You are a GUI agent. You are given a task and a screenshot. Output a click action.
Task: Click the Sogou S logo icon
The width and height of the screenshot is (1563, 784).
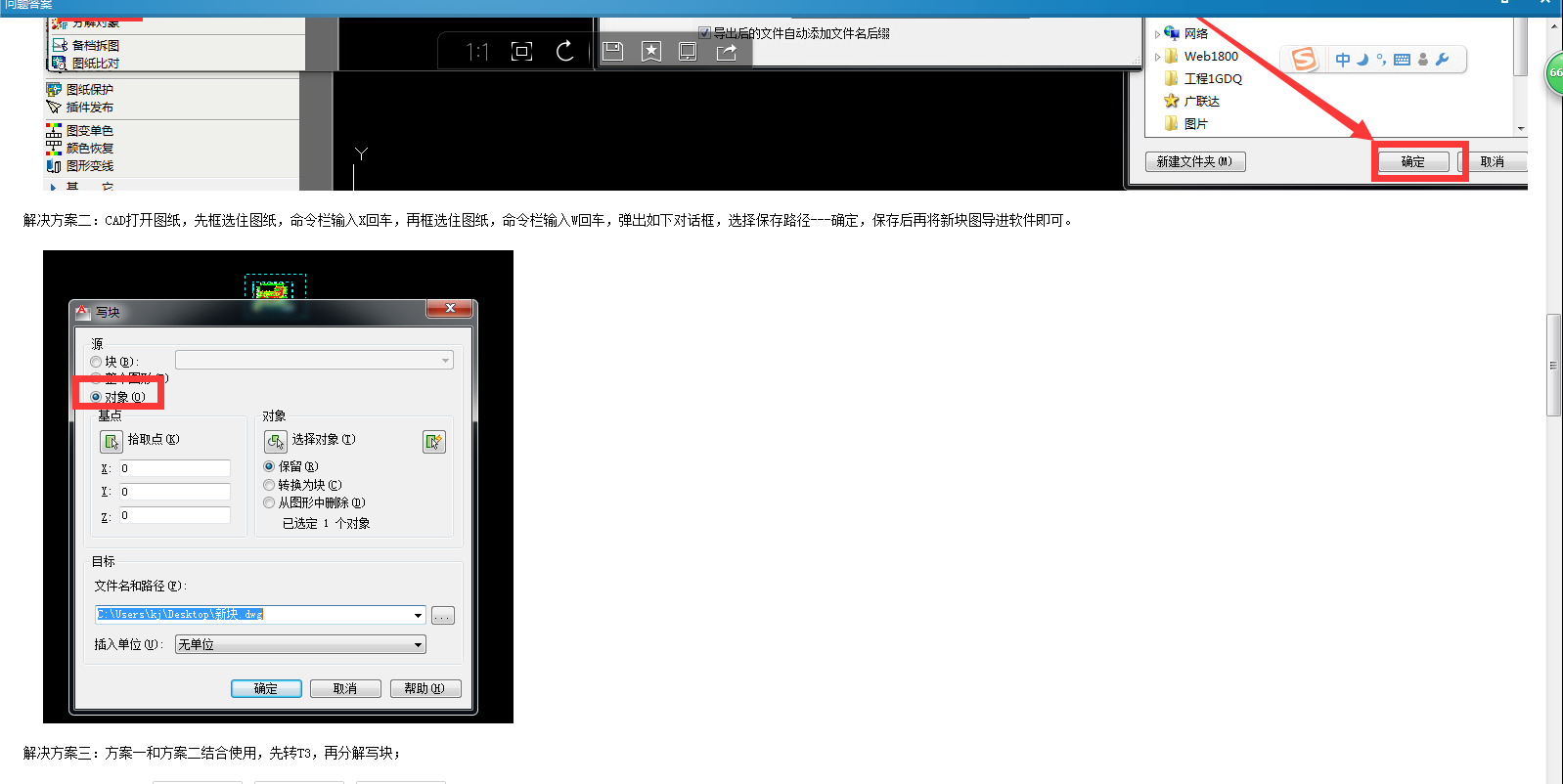coord(1304,60)
